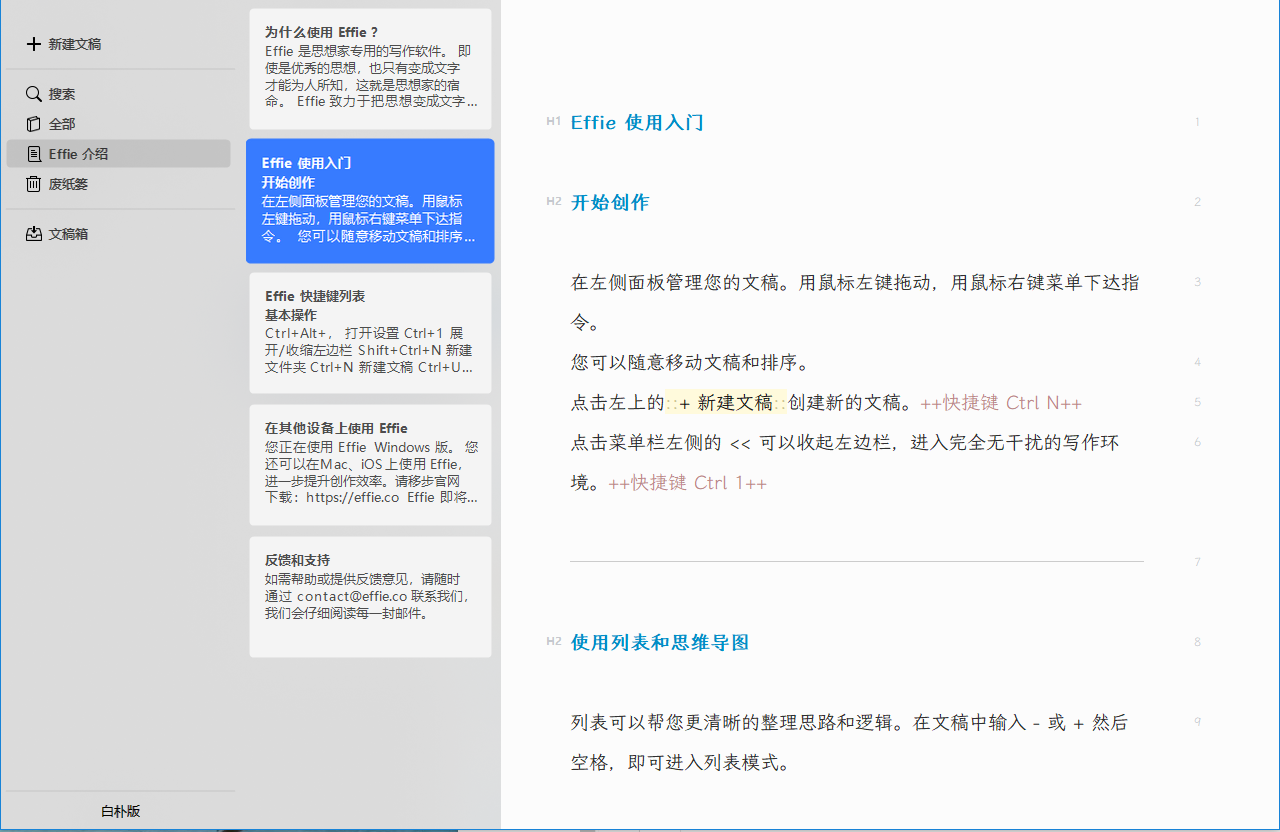Switch to the Effie 使用入门 document
Screen dimensions: 1280x832
click(x=370, y=200)
